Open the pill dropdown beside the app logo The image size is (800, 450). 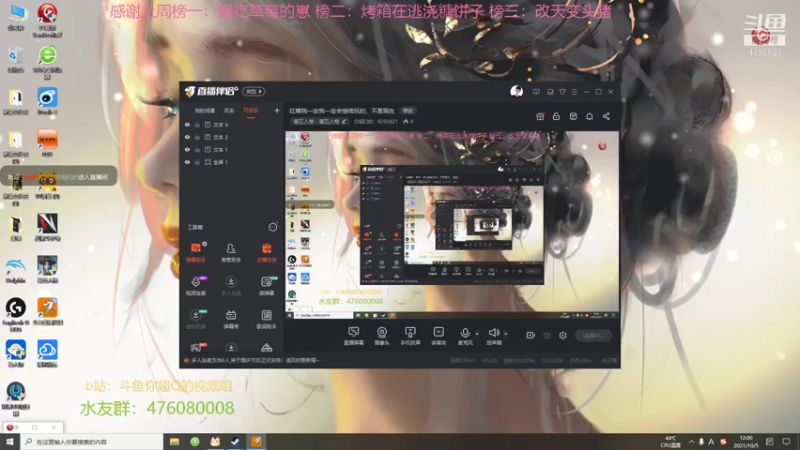[254, 91]
